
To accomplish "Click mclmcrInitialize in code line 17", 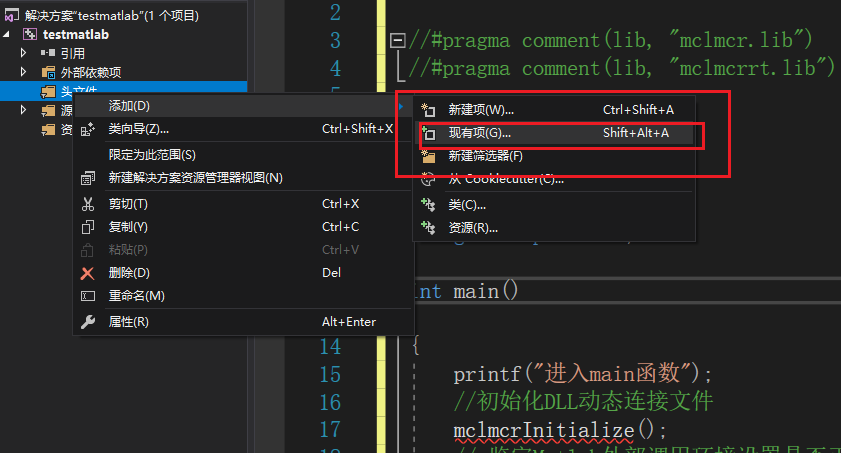I will (x=543, y=431).
